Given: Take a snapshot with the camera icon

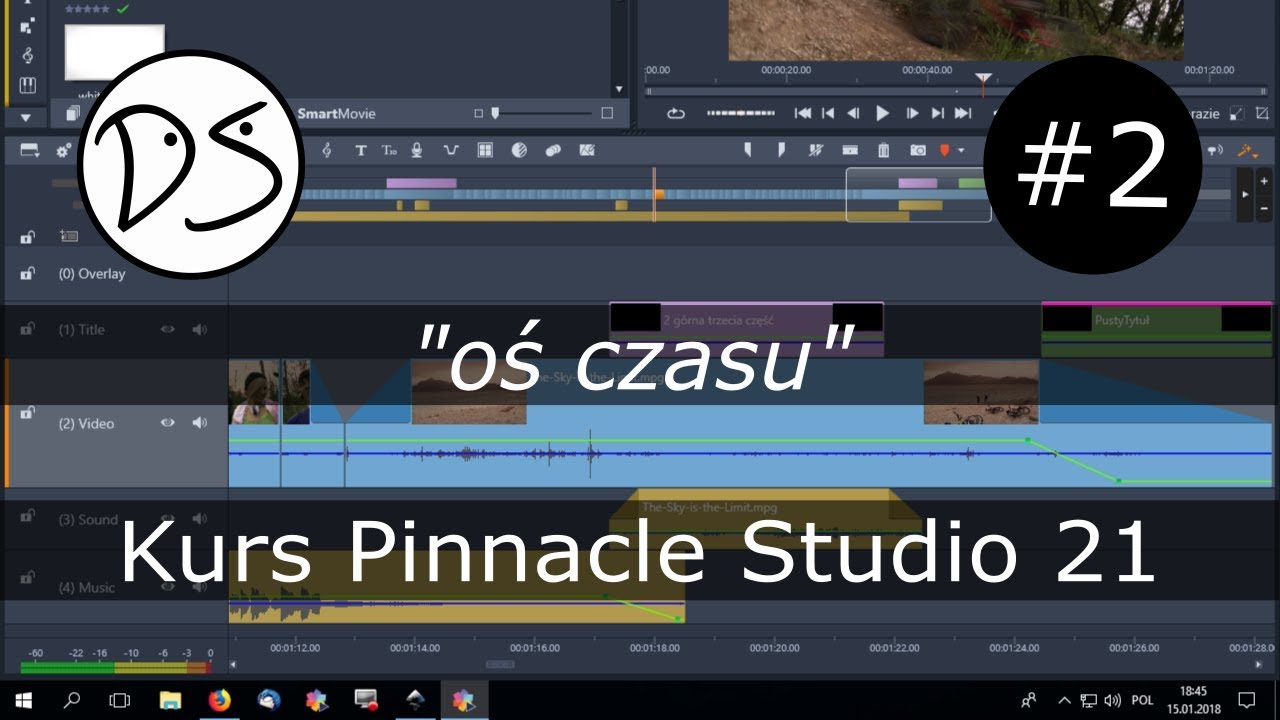Looking at the screenshot, I should coord(918,150).
